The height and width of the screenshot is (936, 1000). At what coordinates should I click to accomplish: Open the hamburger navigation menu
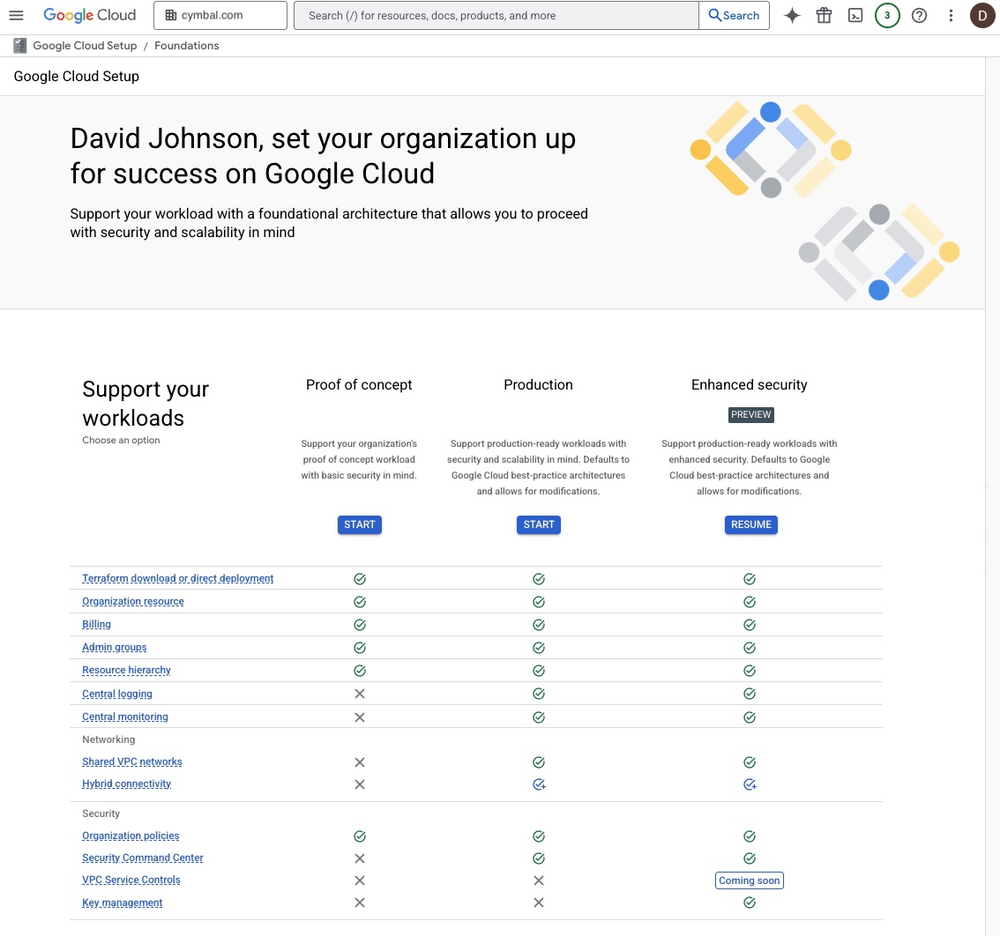[16, 15]
